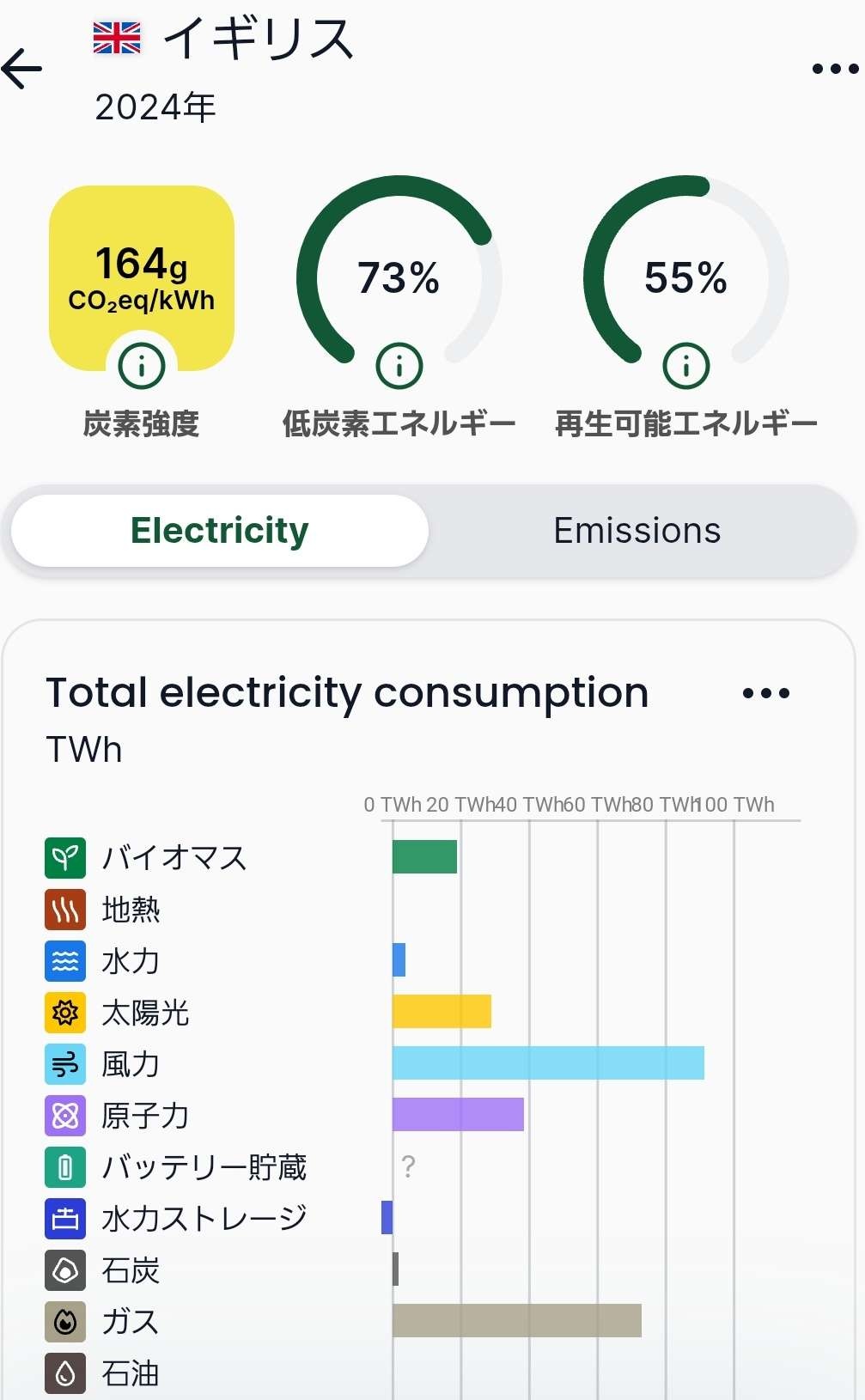Open the top-right three-dot menu
This screenshot has height=1400, width=865.
click(835, 69)
